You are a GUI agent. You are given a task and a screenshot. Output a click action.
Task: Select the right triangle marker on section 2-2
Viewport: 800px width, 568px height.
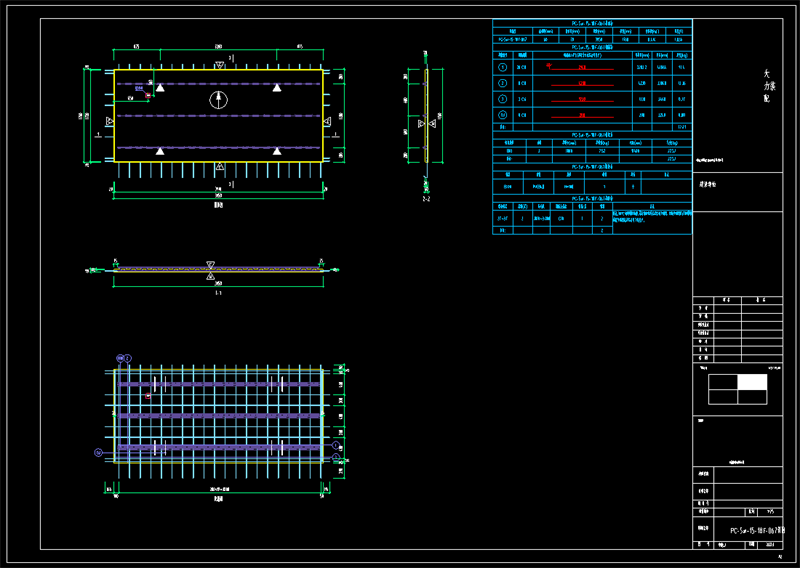point(433,124)
